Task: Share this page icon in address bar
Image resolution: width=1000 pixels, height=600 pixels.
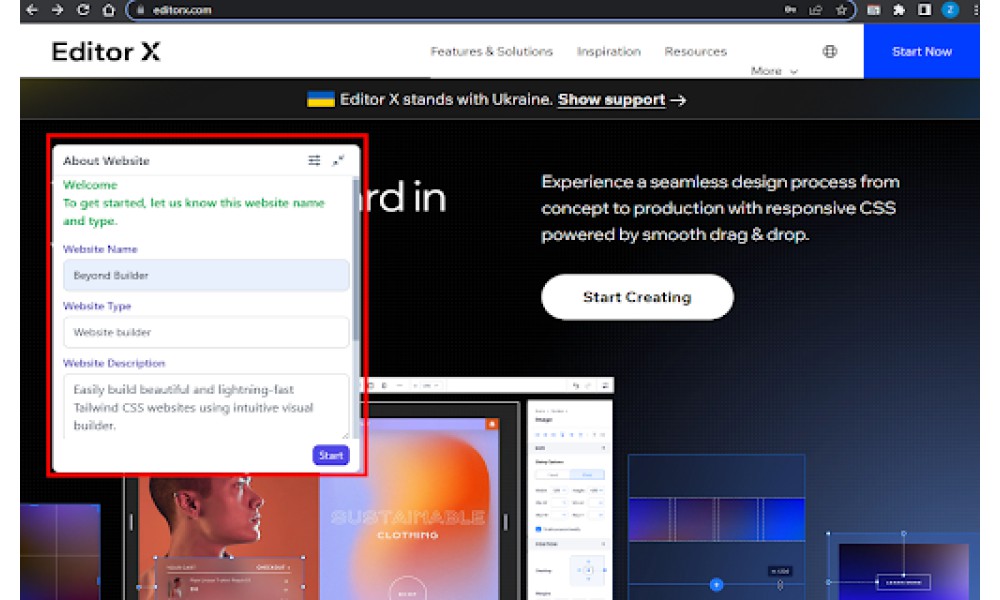Action: [816, 10]
